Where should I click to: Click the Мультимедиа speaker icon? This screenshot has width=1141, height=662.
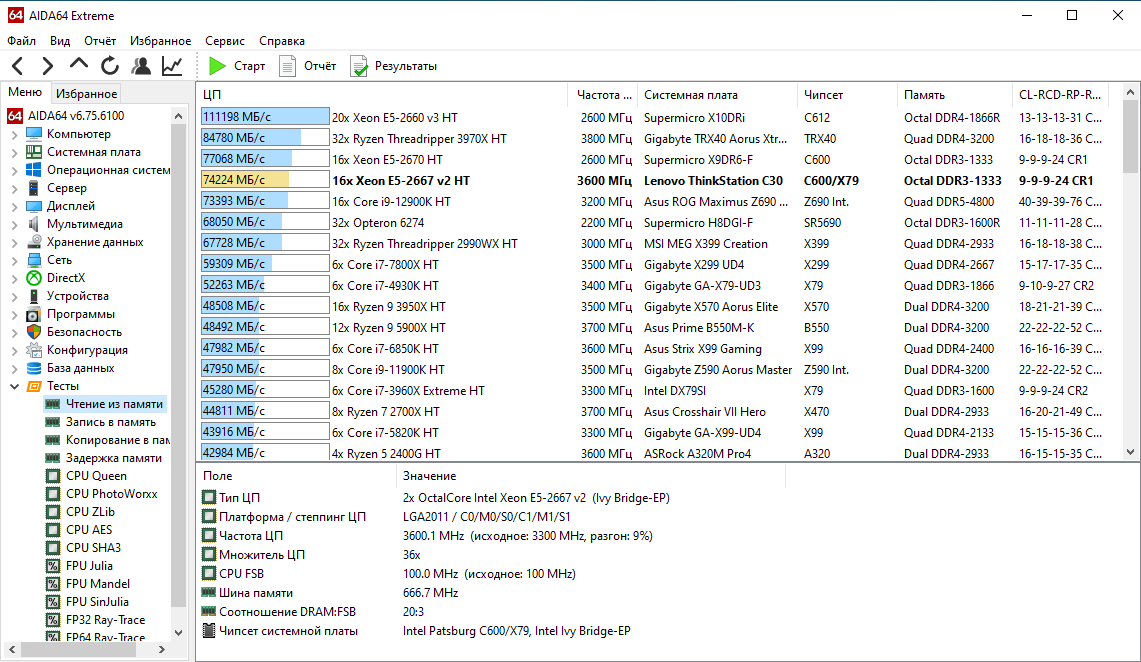[34, 224]
